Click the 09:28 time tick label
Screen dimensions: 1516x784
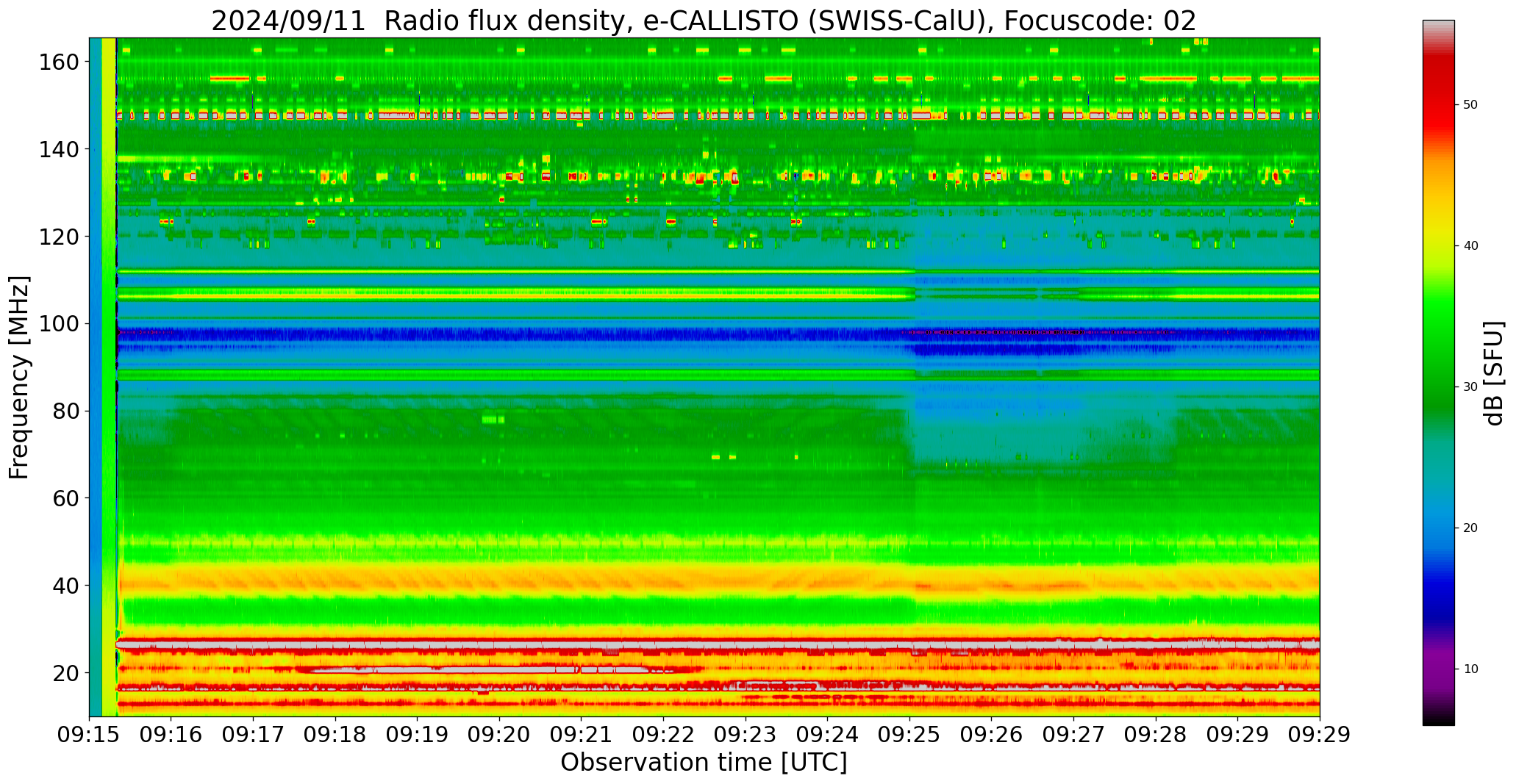tap(1156, 735)
